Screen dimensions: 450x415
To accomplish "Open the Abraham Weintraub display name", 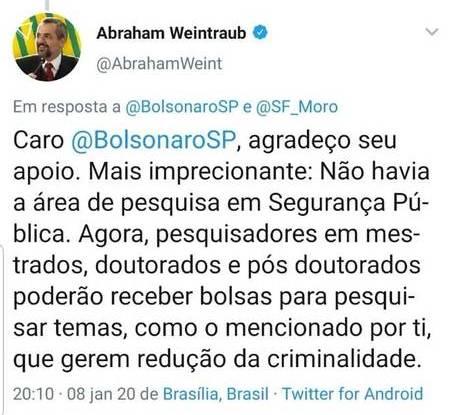I will 171,33.
